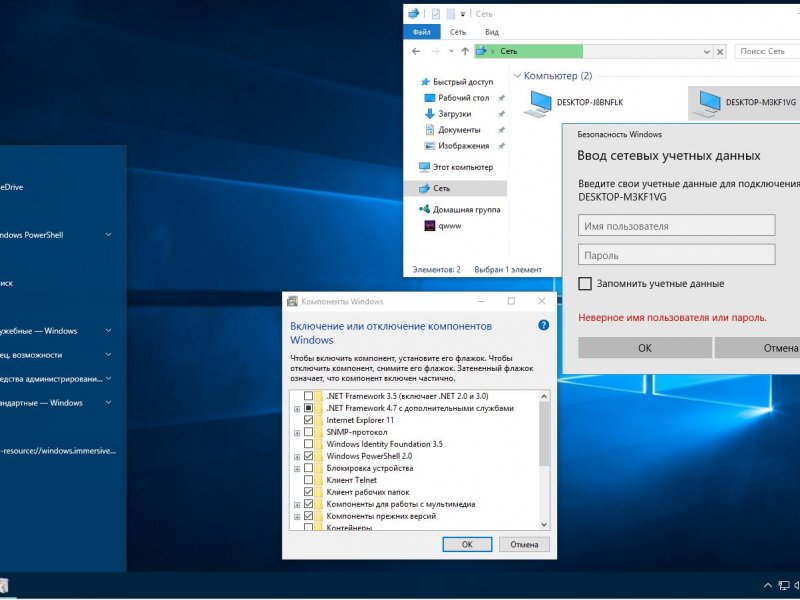800x600 pixels.
Task: Click the pin icon next to Рабочий стол
Action: pyautogui.click(x=502, y=97)
